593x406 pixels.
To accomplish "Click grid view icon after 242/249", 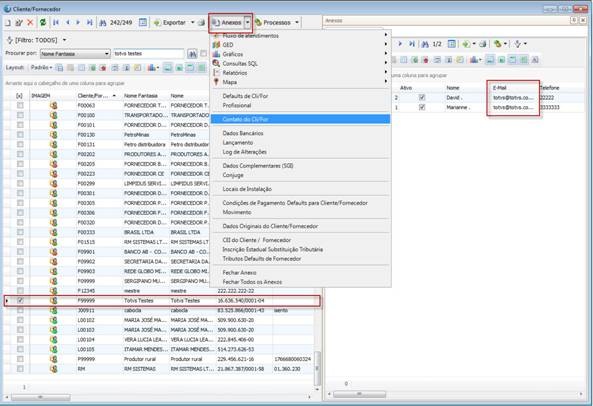I will pyautogui.click(x=143, y=23).
